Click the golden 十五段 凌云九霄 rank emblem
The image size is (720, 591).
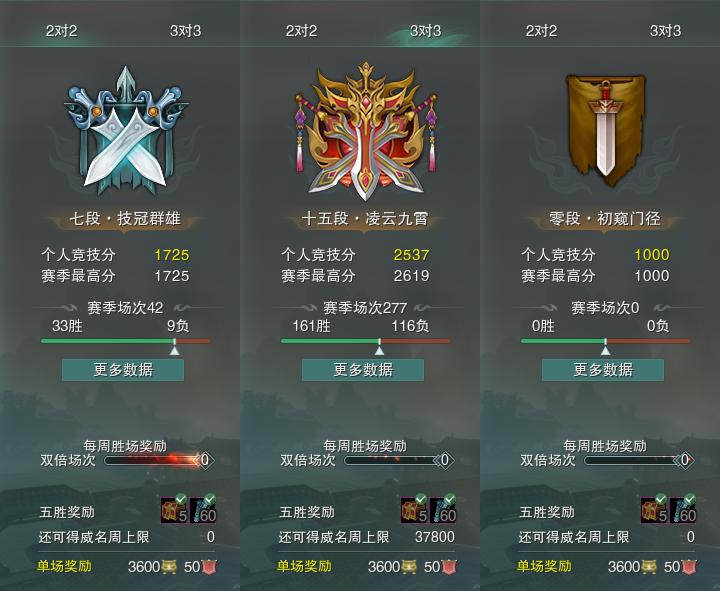tap(366, 132)
